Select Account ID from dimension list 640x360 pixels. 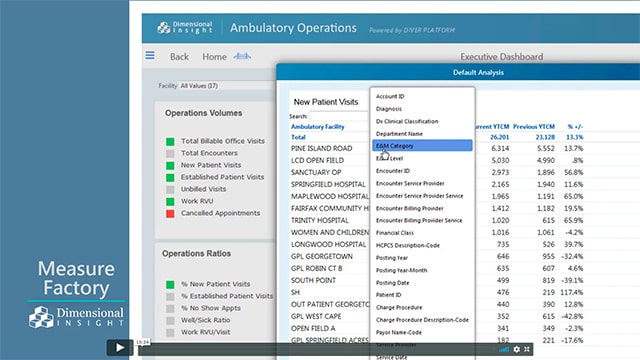pyautogui.click(x=390, y=96)
